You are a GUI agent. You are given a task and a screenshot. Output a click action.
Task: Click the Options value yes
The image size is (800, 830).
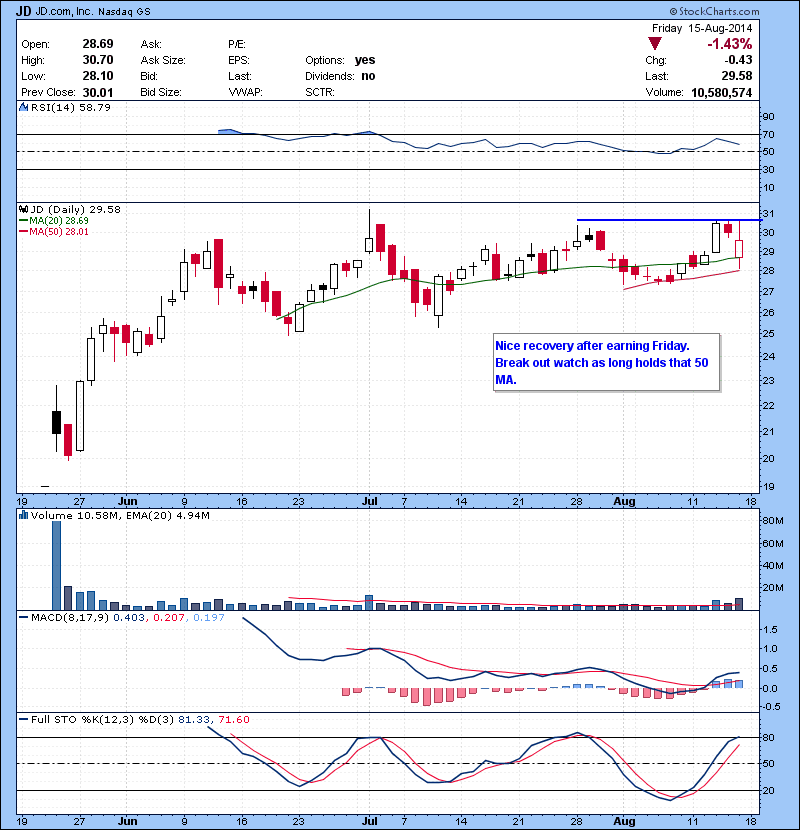(365, 60)
